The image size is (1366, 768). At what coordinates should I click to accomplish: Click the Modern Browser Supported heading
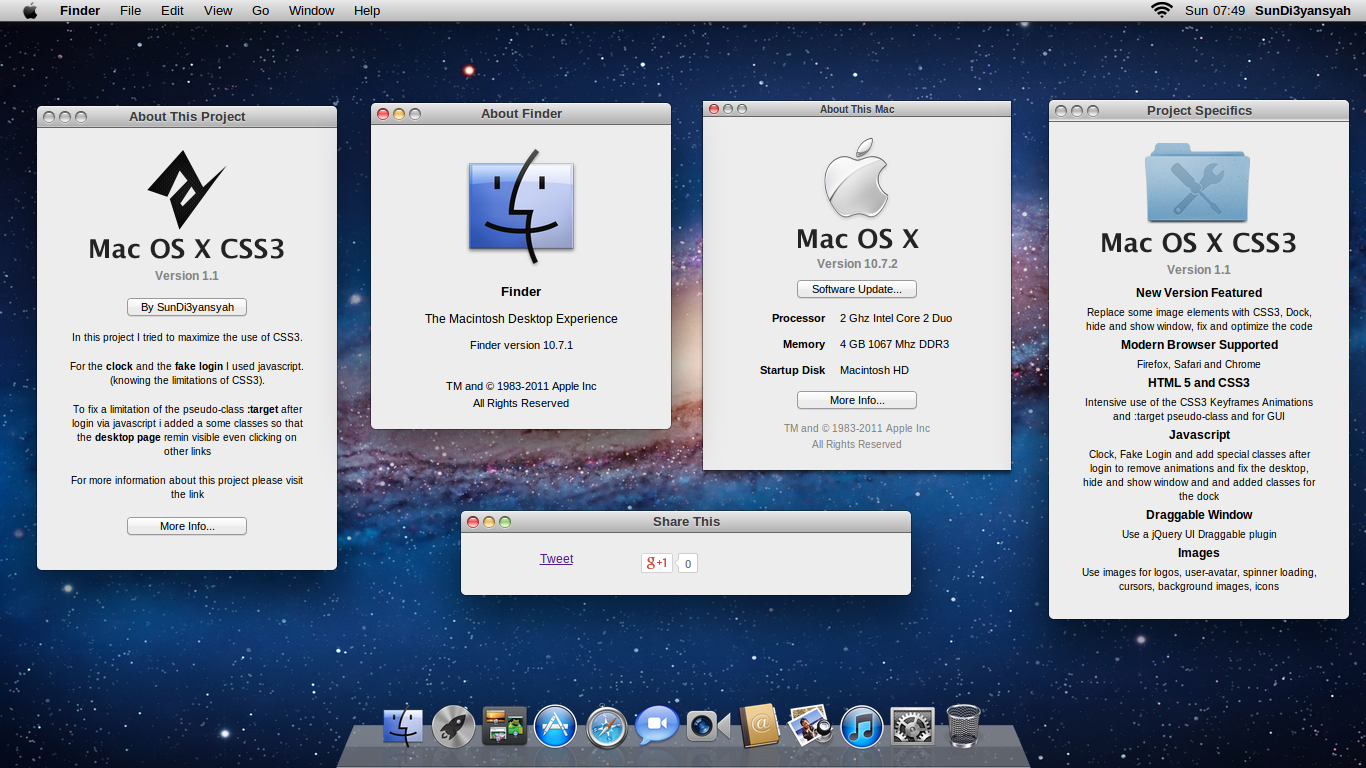[1199, 345]
